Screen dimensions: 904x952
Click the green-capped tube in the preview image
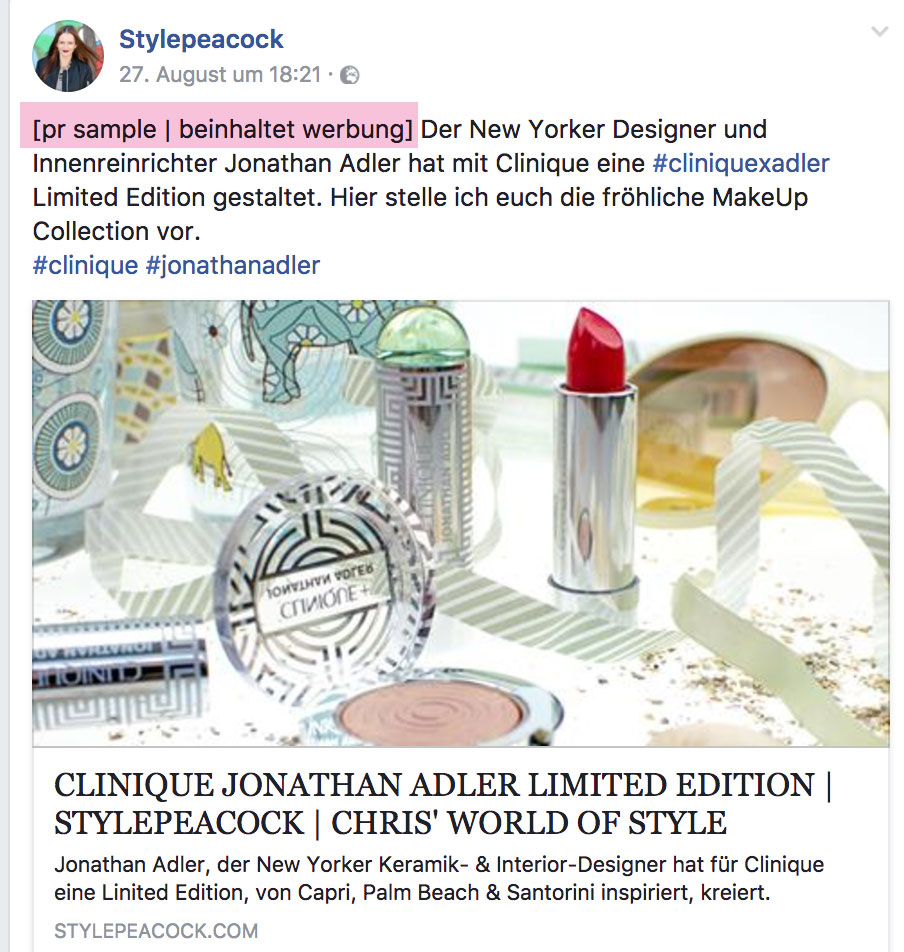point(424,434)
